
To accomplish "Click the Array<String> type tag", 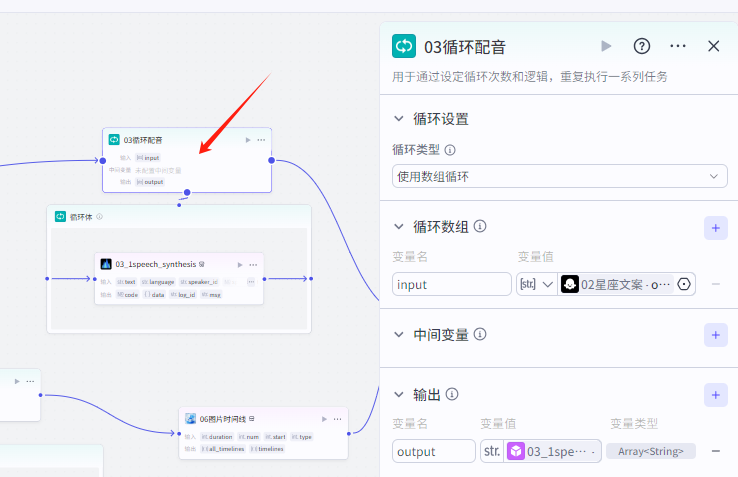I will [650, 451].
